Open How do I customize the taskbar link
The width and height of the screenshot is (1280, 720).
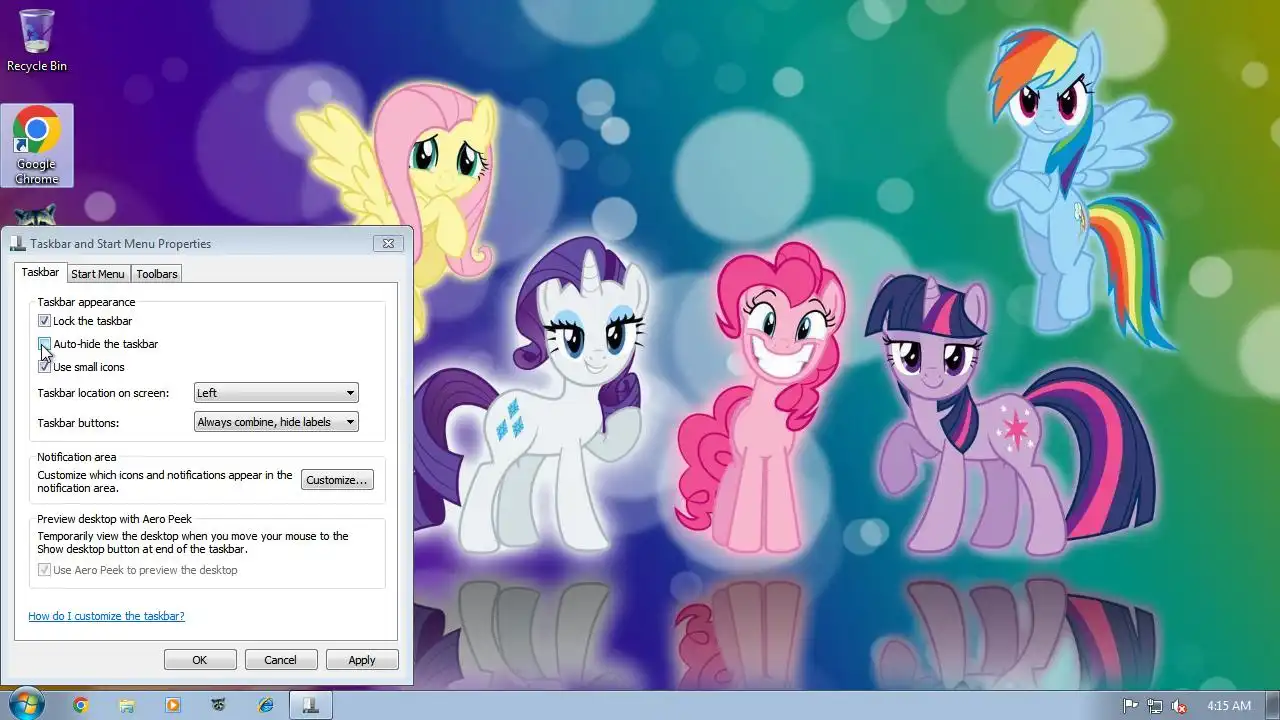pos(106,616)
